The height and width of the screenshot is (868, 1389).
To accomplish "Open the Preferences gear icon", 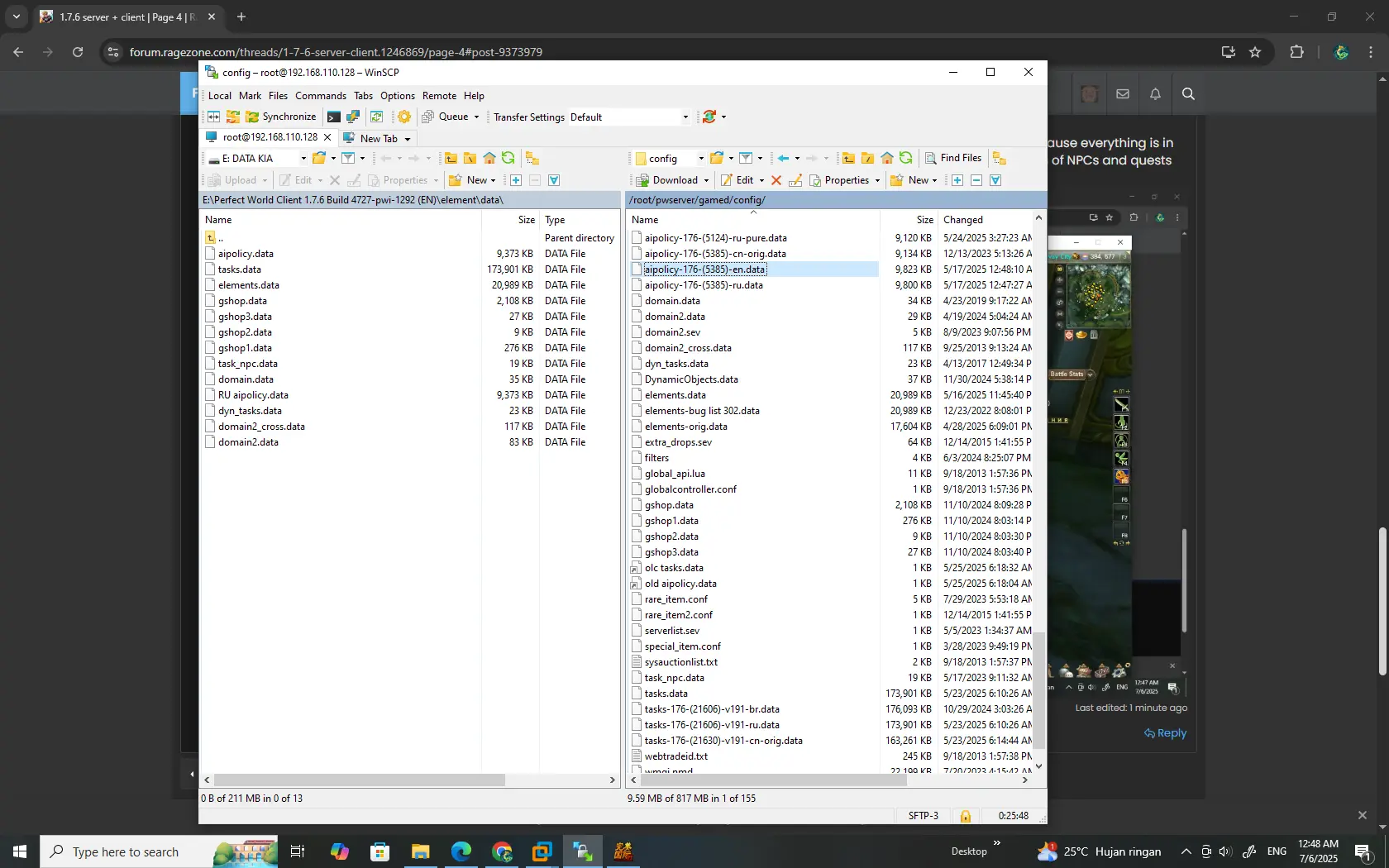I will pos(404,117).
